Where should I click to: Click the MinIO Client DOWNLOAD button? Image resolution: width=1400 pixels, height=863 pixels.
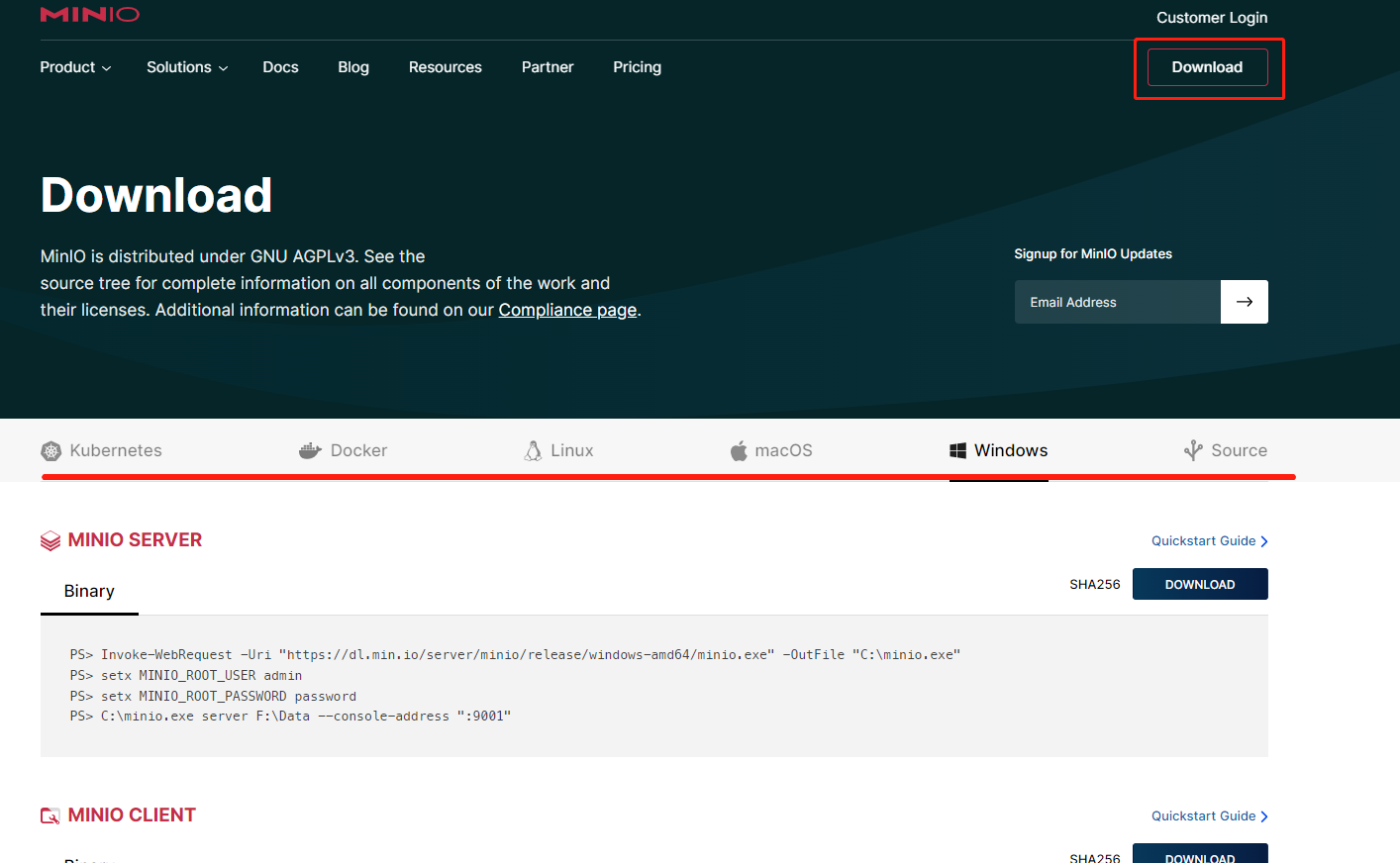1200,855
